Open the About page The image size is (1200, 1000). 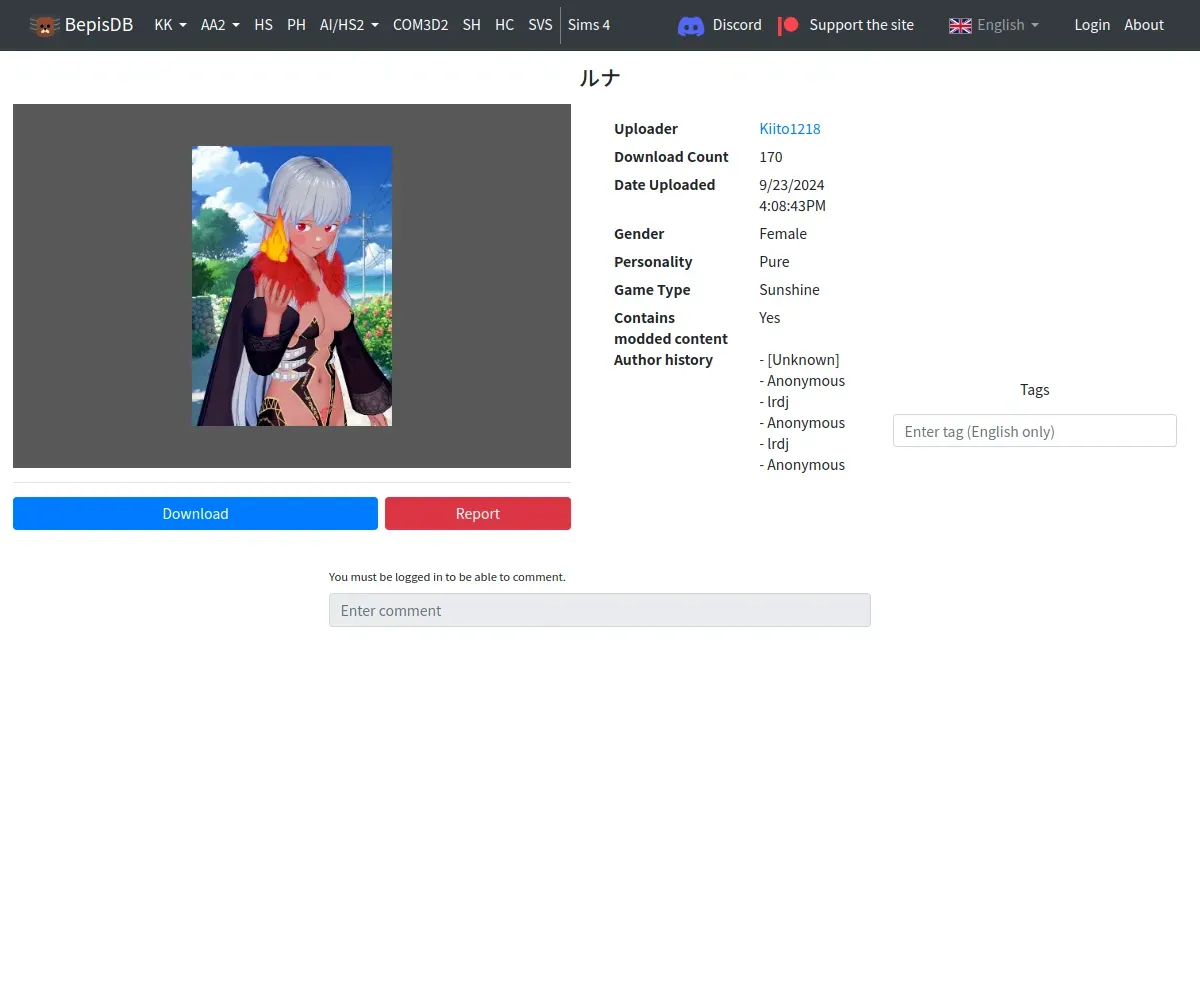(x=1144, y=25)
